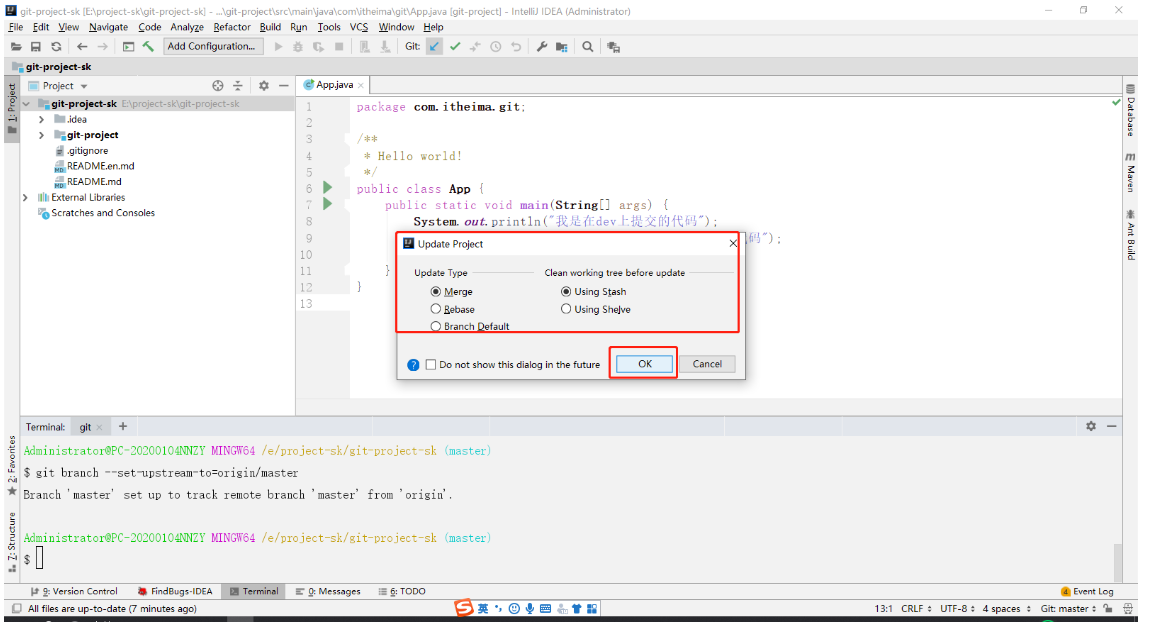Open Settings via the wrench icon
Image resolution: width=1149 pixels, height=627 pixels.
542,47
